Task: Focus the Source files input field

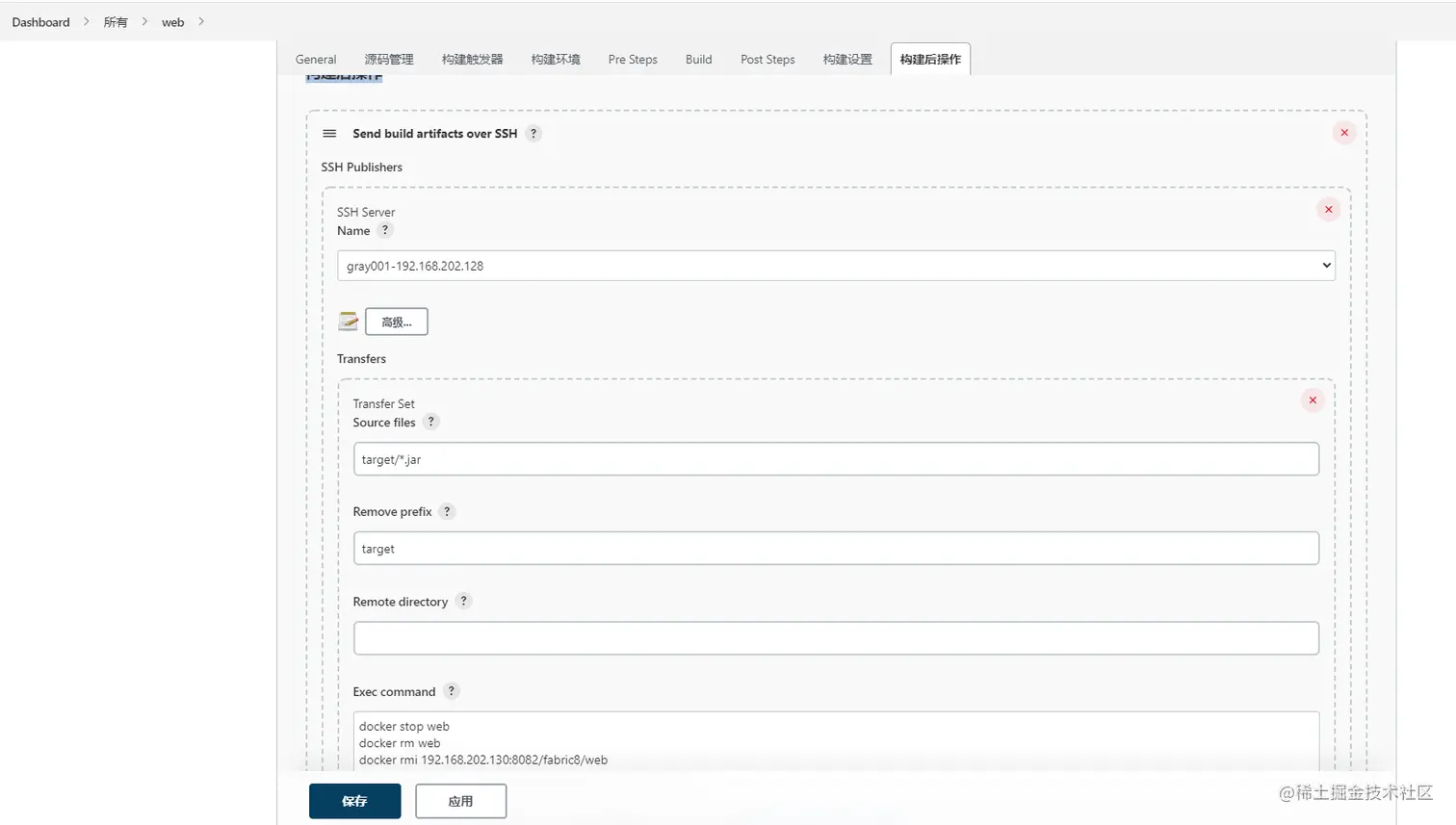Action: 836,459
